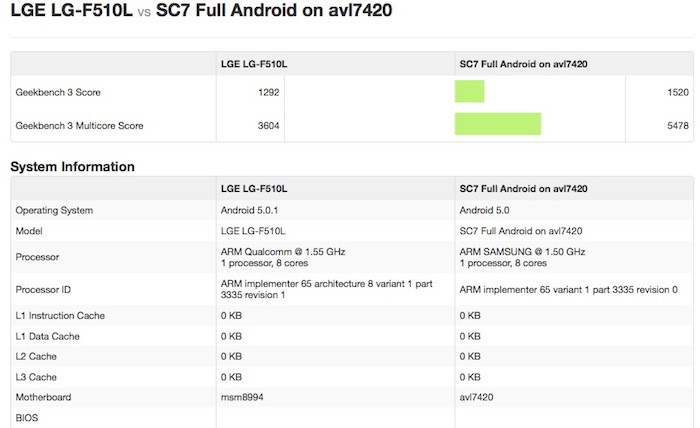Select the Processor ID row label
Image resolution: width=700 pixels, height=428 pixels.
[x=43, y=289]
